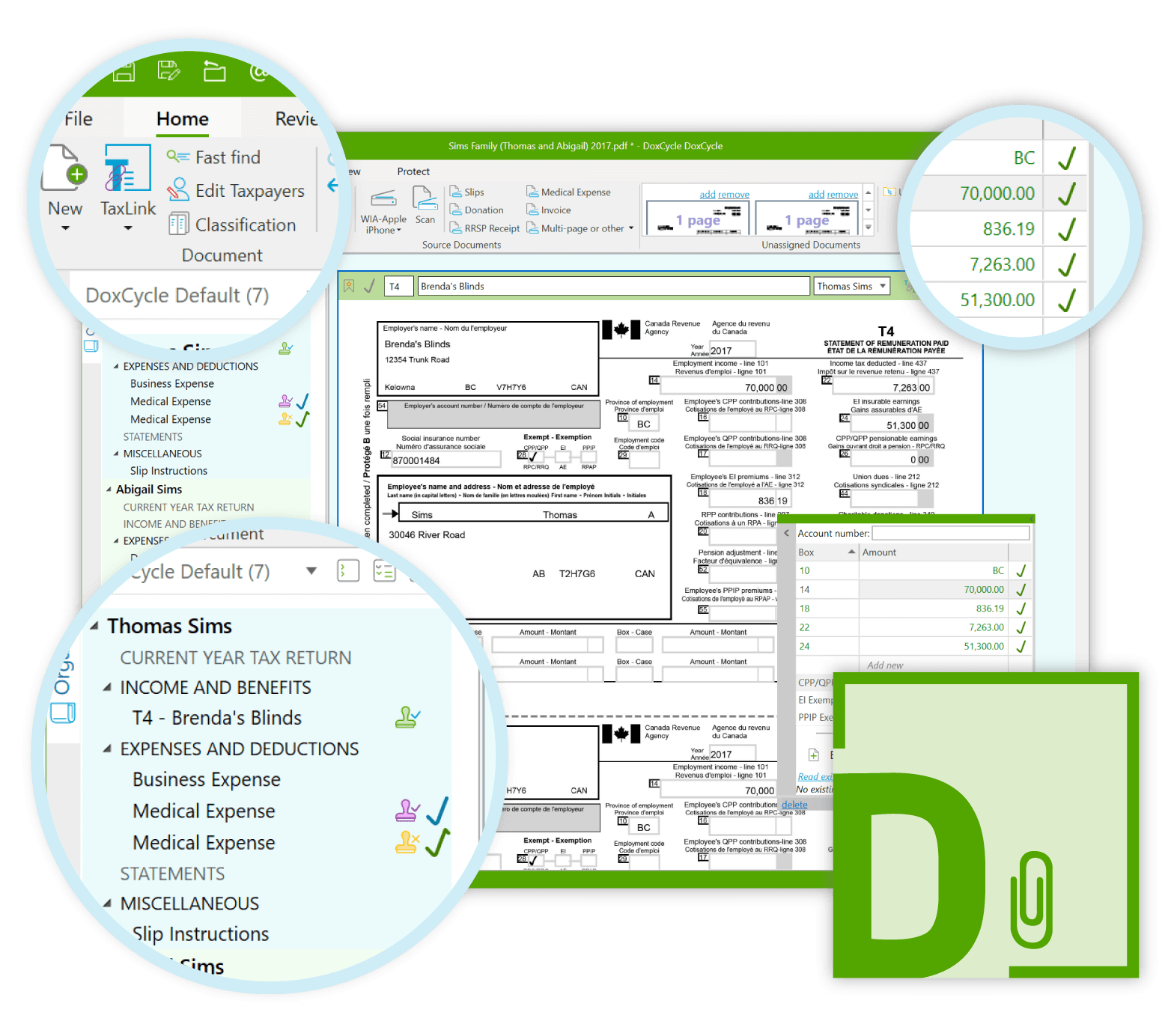
Task: Collapse the side panel with the left chevron
Action: (x=786, y=534)
